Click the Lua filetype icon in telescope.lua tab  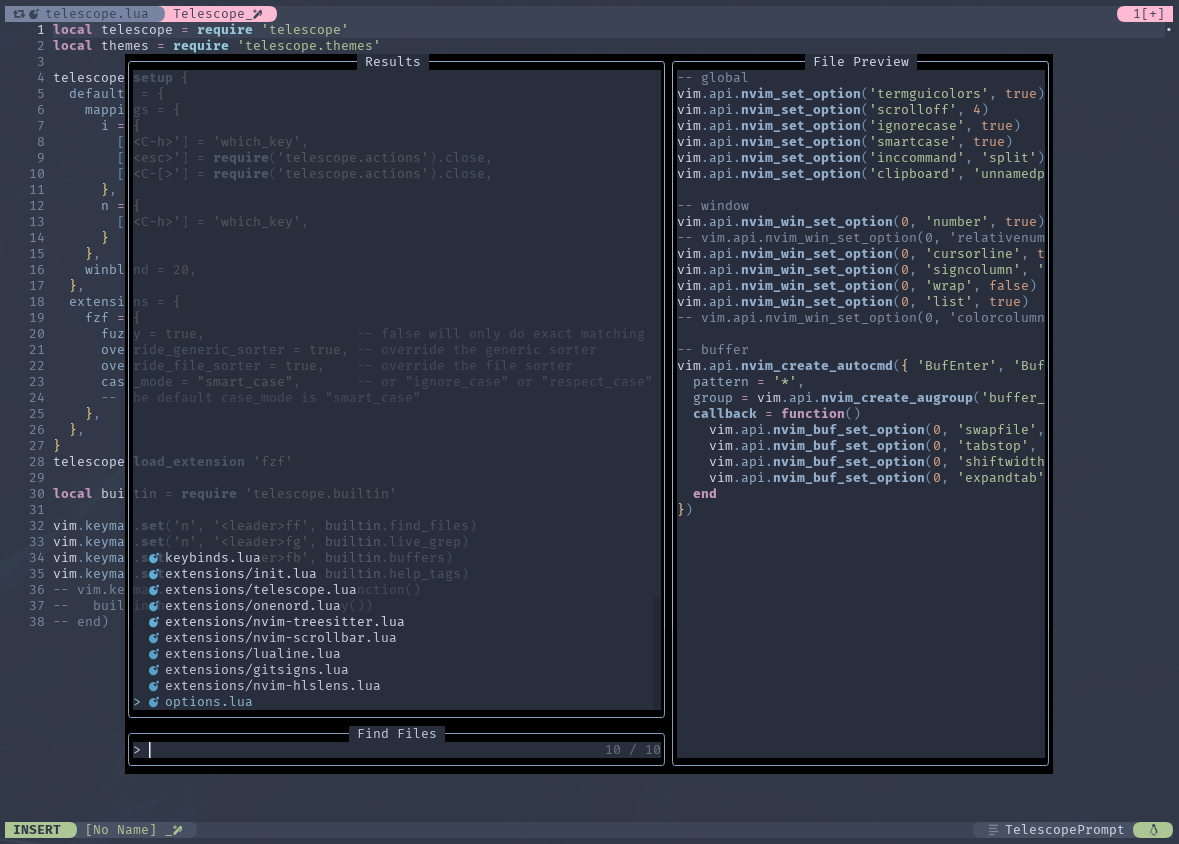coord(34,14)
